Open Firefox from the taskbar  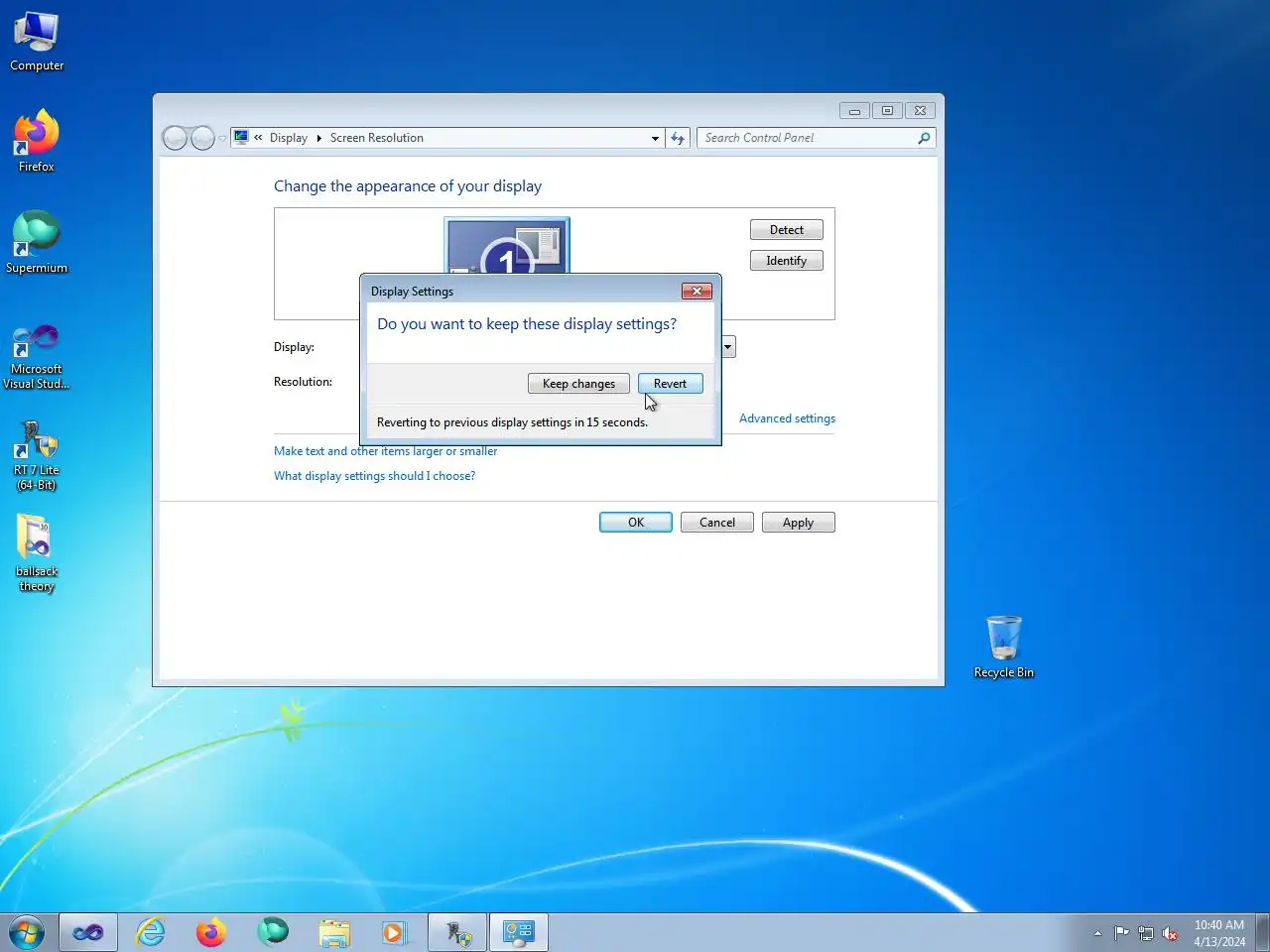pyautogui.click(x=211, y=932)
